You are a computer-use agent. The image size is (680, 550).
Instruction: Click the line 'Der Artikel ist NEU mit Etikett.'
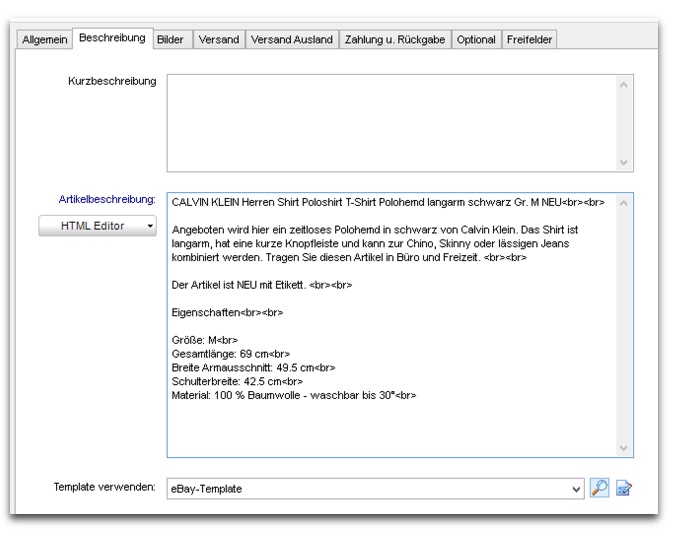(262, 285)
